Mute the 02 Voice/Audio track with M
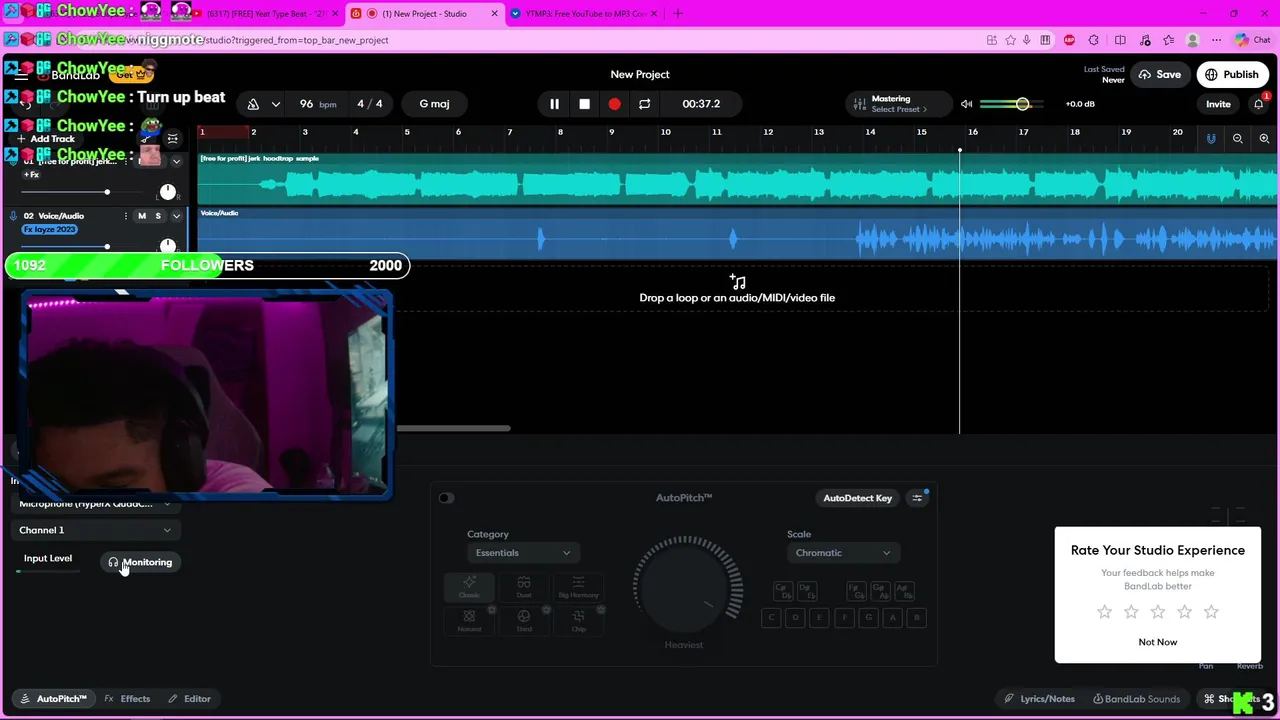This screenshot has width=1280, height=720. (x=142, y=216)
